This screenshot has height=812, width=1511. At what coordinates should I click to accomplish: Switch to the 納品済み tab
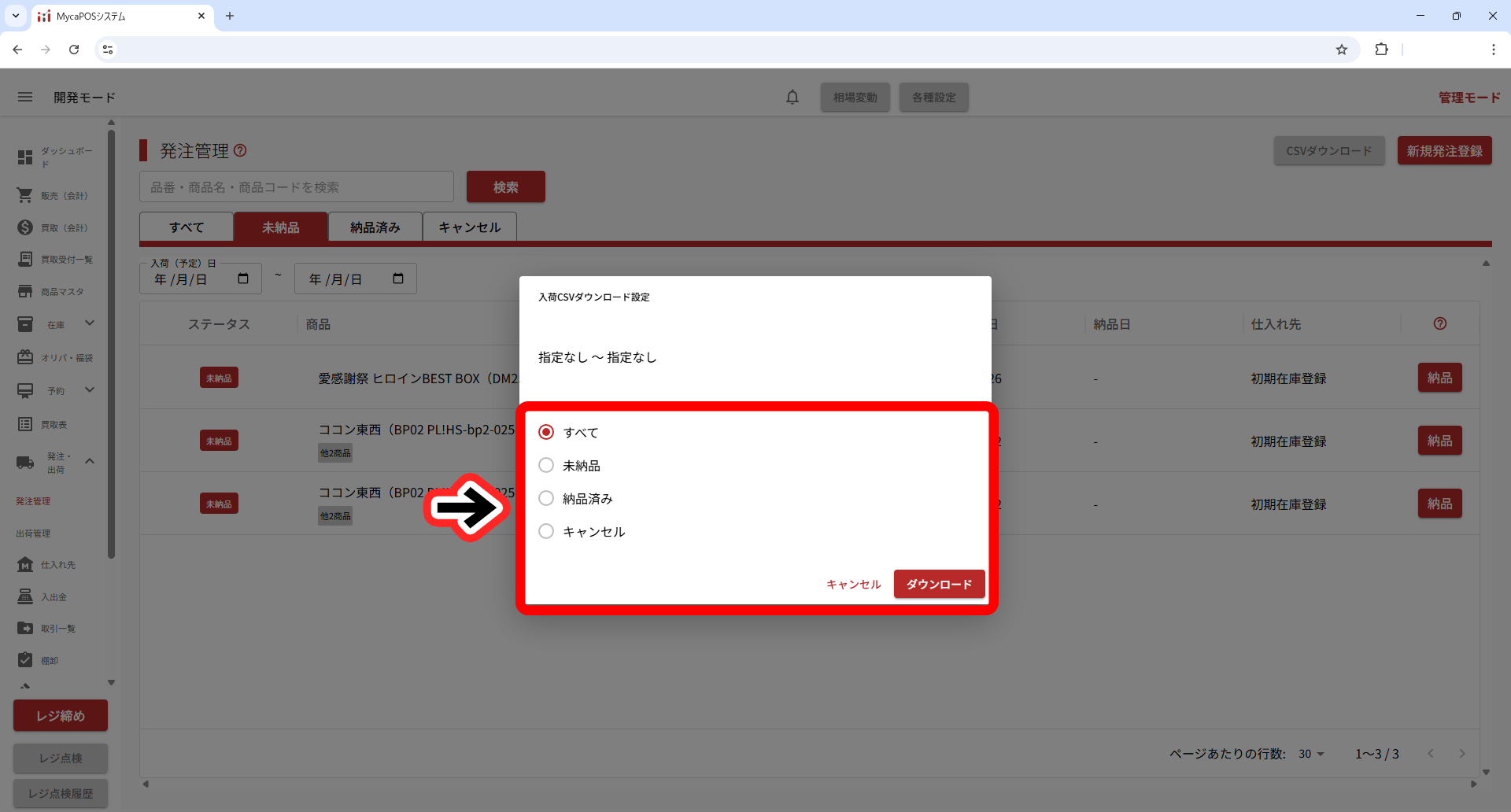coord(375,227)
